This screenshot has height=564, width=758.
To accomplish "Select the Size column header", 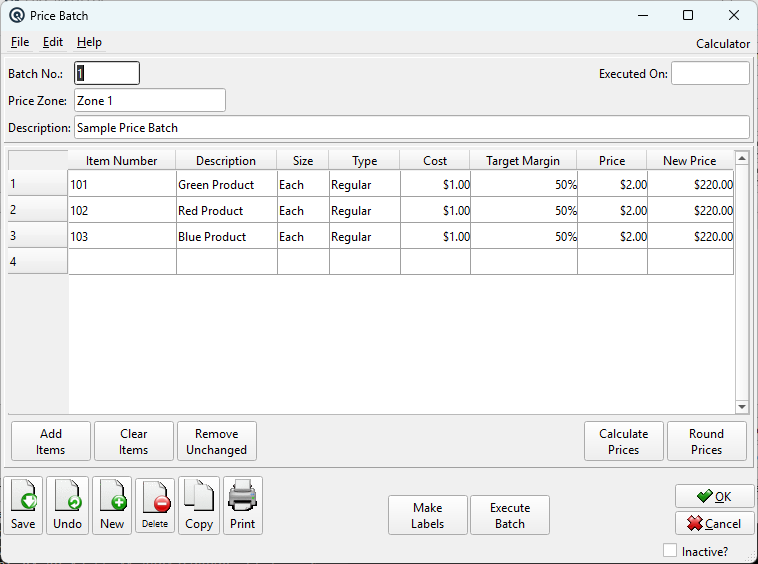I will coord(303,160).
